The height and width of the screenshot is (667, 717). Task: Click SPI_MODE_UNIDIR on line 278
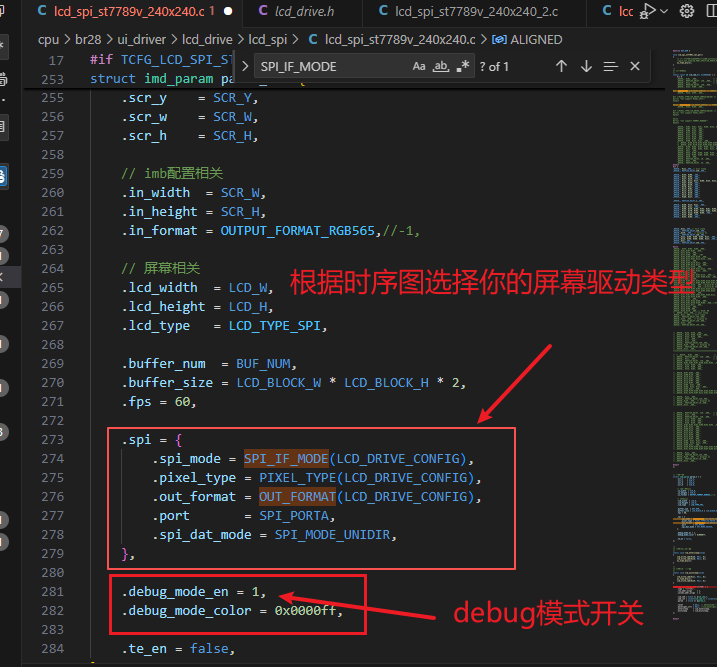point(332,534)
